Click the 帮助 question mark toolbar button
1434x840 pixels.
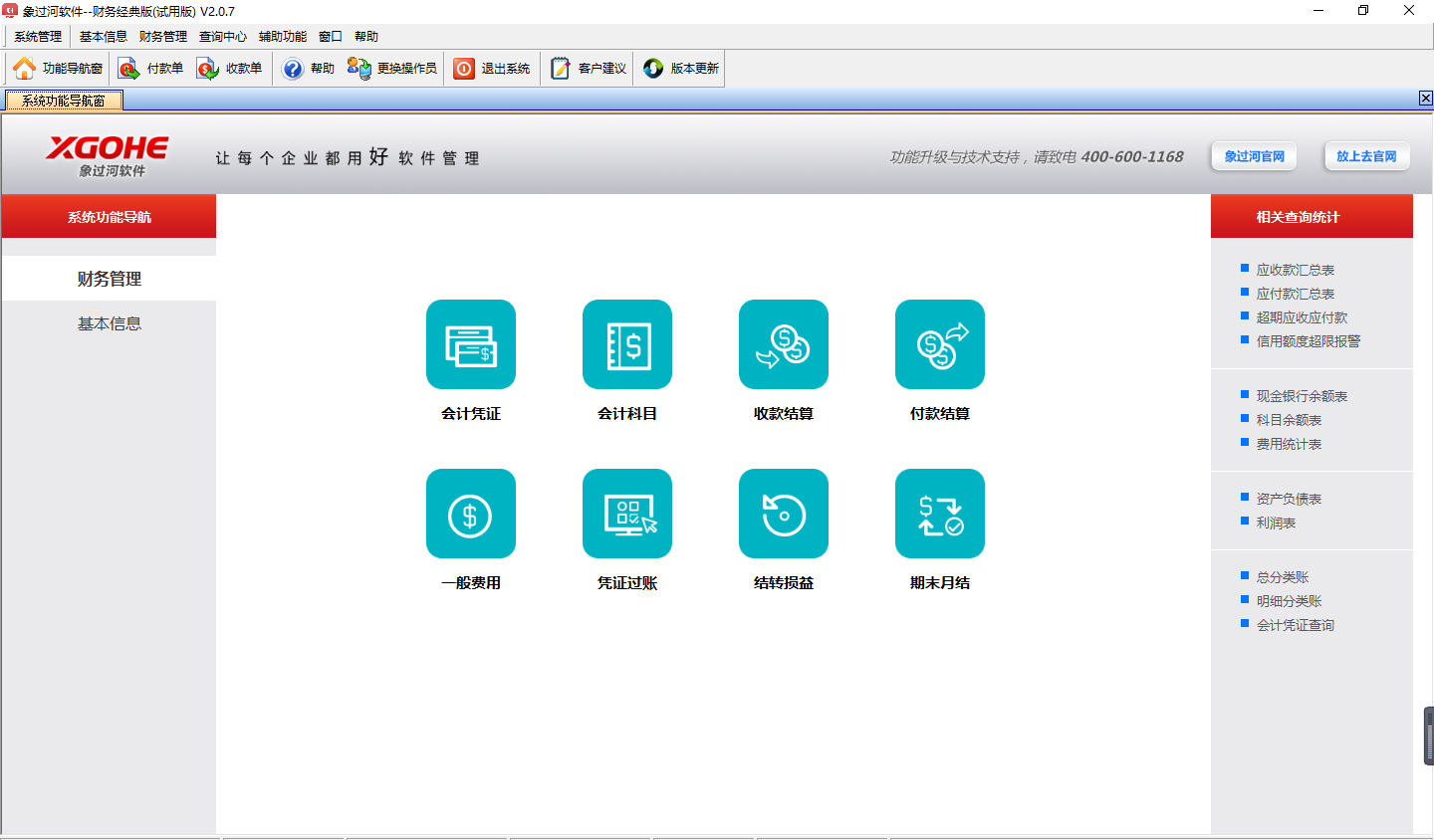[x=309, y=69]
